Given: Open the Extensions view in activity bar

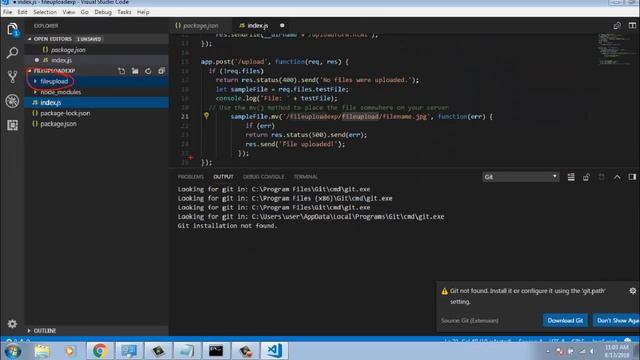Looking at the screenshot, I should coord(12,125).
